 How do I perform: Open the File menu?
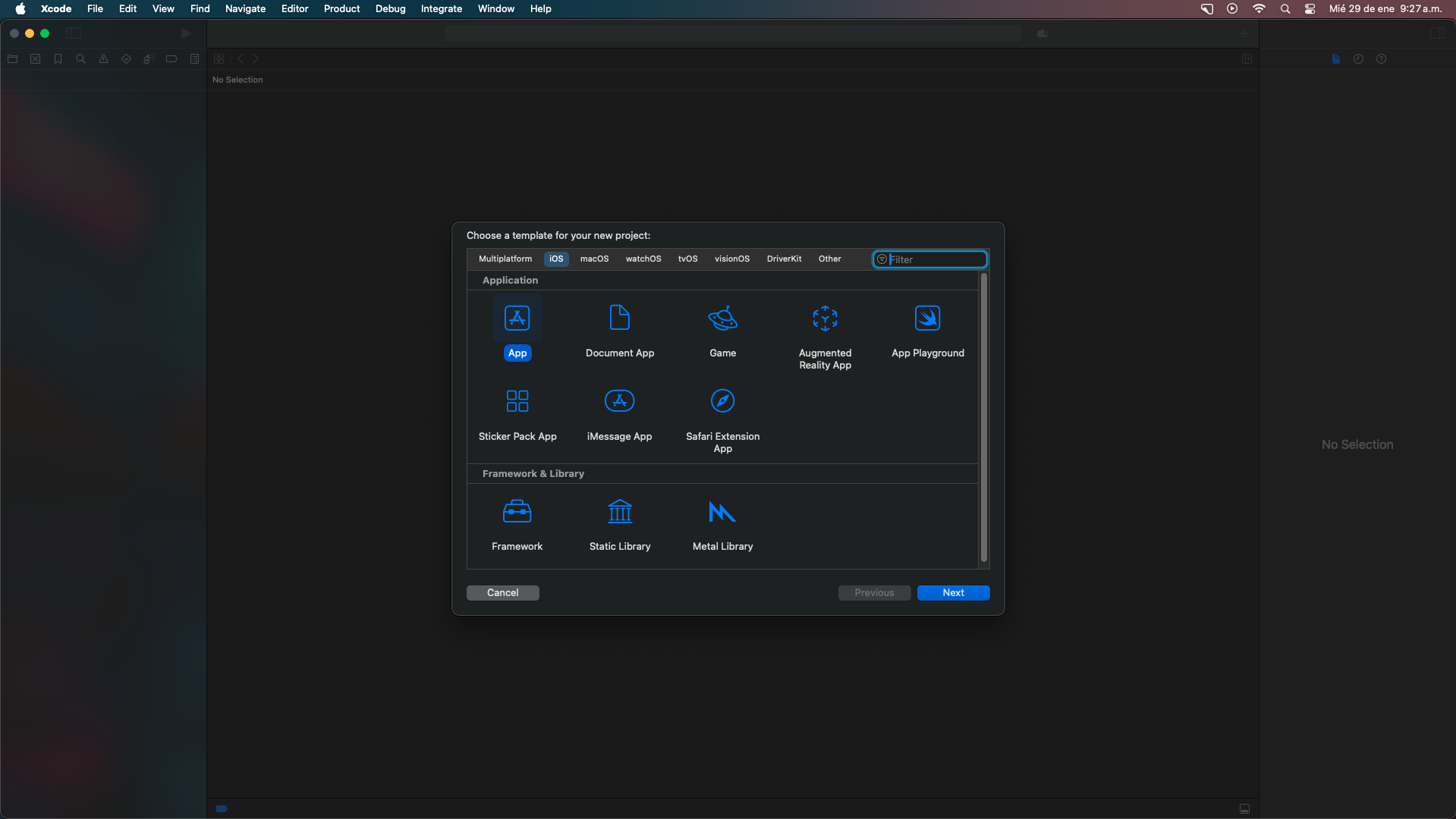(95, 9)
